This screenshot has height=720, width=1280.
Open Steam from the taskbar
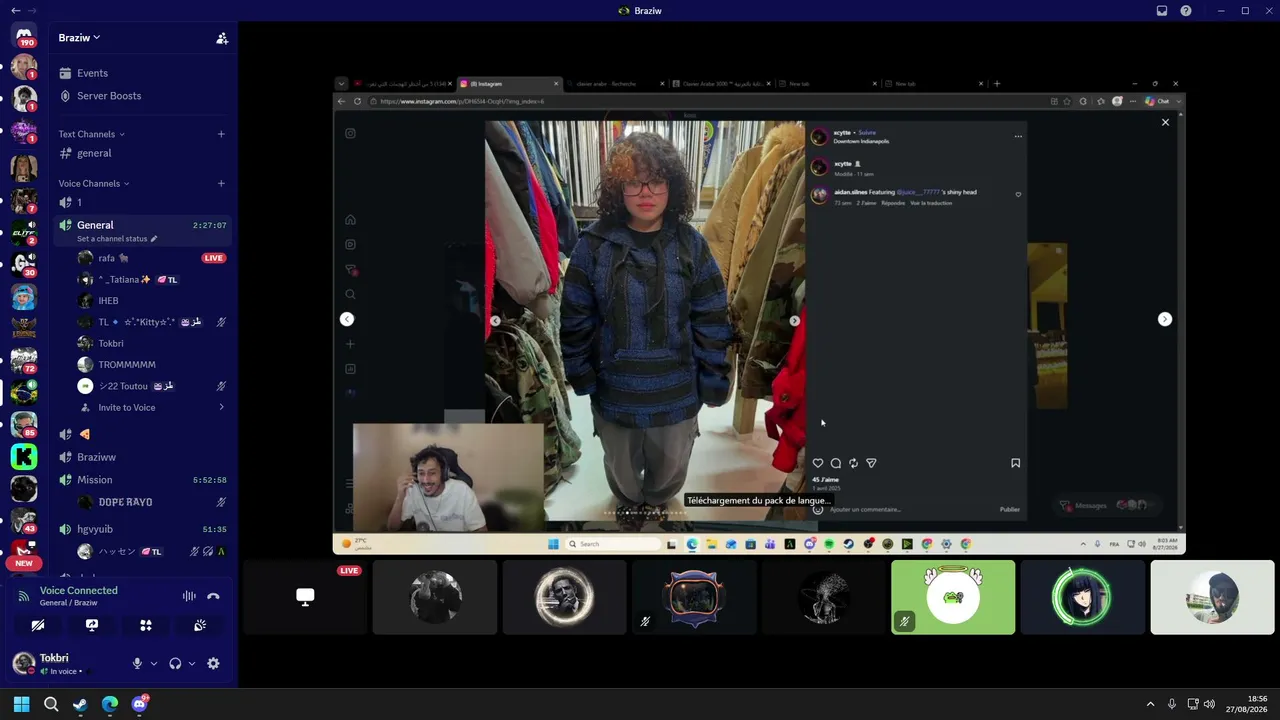[x=80, y=704]
